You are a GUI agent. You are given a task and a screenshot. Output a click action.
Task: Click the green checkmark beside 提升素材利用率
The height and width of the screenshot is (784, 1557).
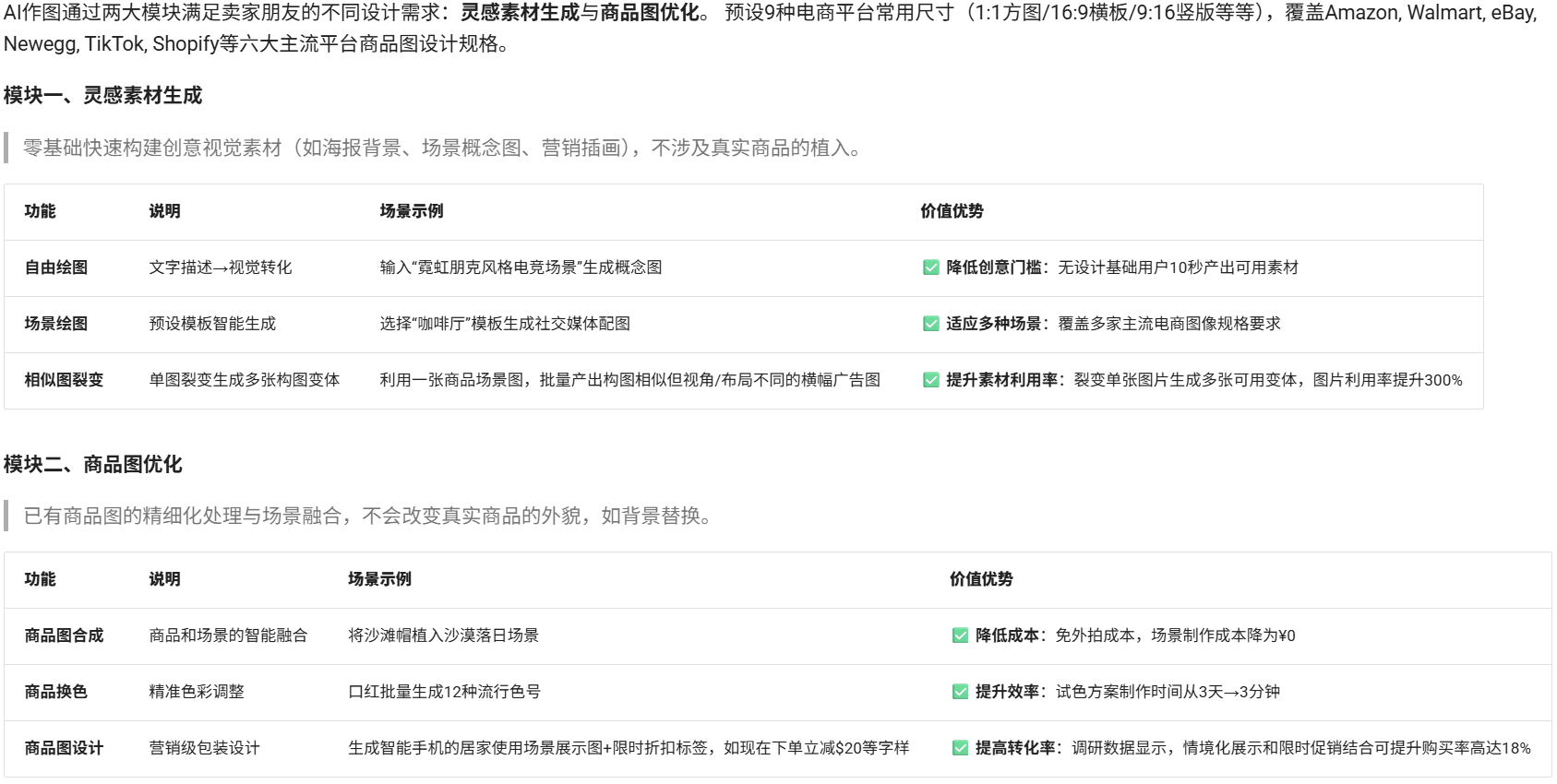tap(931, 380)
